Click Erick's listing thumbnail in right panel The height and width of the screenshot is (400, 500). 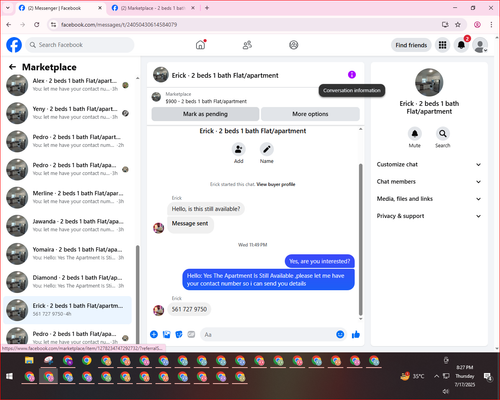(x=429, y=82)
